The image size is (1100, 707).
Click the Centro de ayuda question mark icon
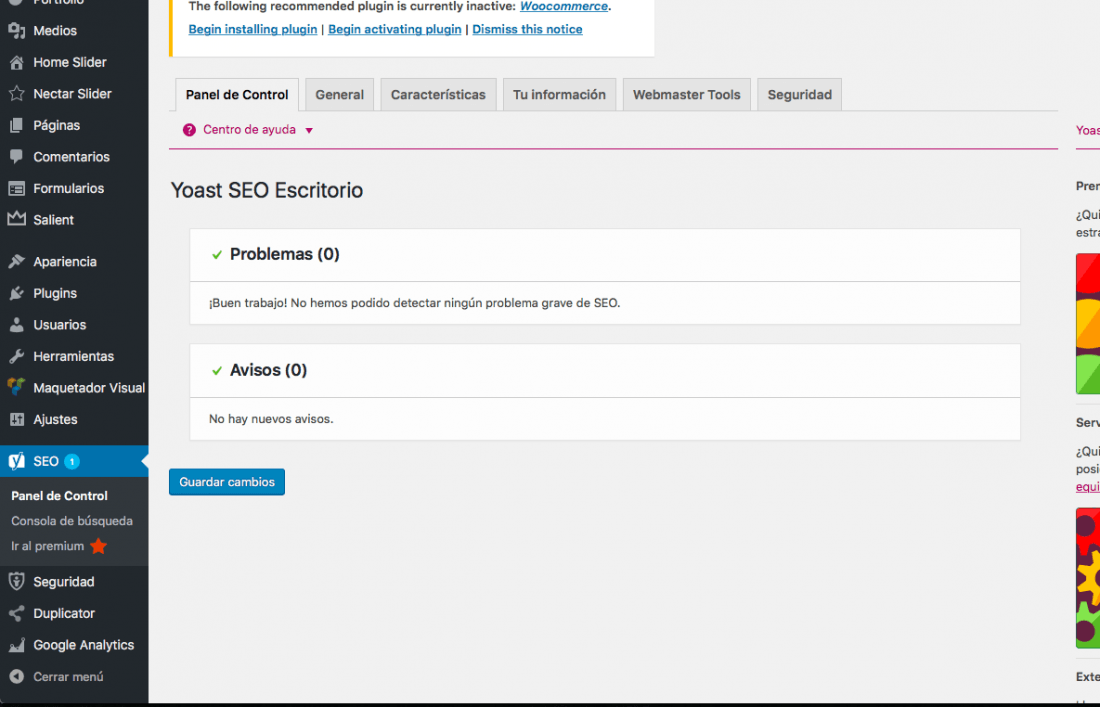click(x=189, y=130)
